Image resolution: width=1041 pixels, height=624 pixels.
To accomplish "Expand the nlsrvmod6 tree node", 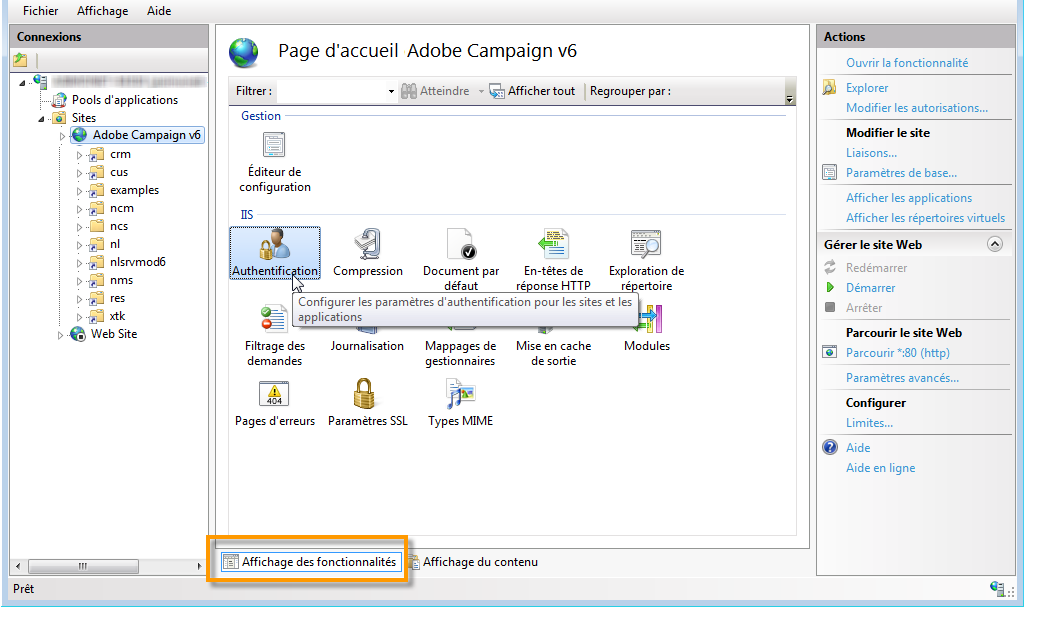I will click(x=80, y=262).
